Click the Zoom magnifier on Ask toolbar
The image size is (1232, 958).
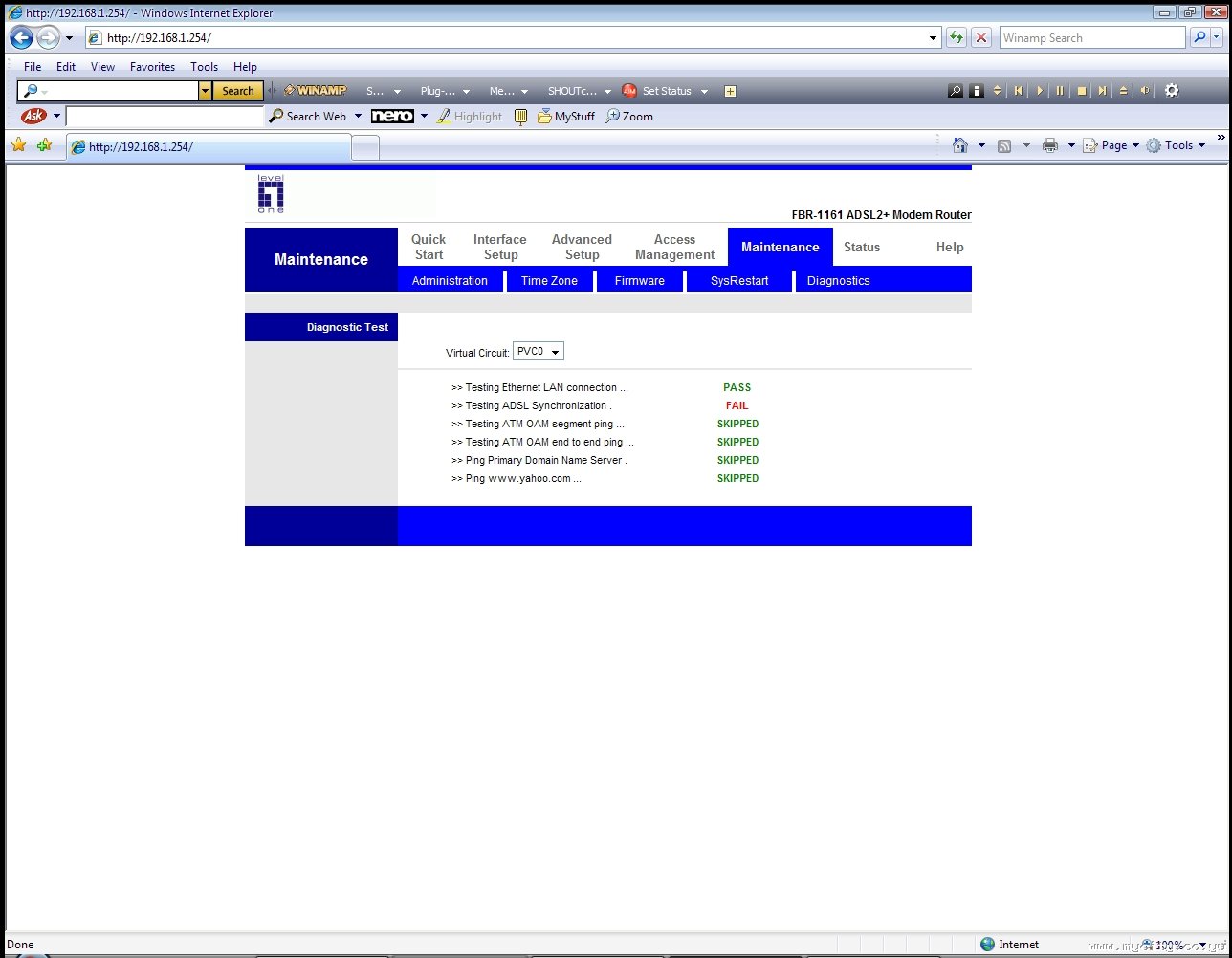pos(629,117)
